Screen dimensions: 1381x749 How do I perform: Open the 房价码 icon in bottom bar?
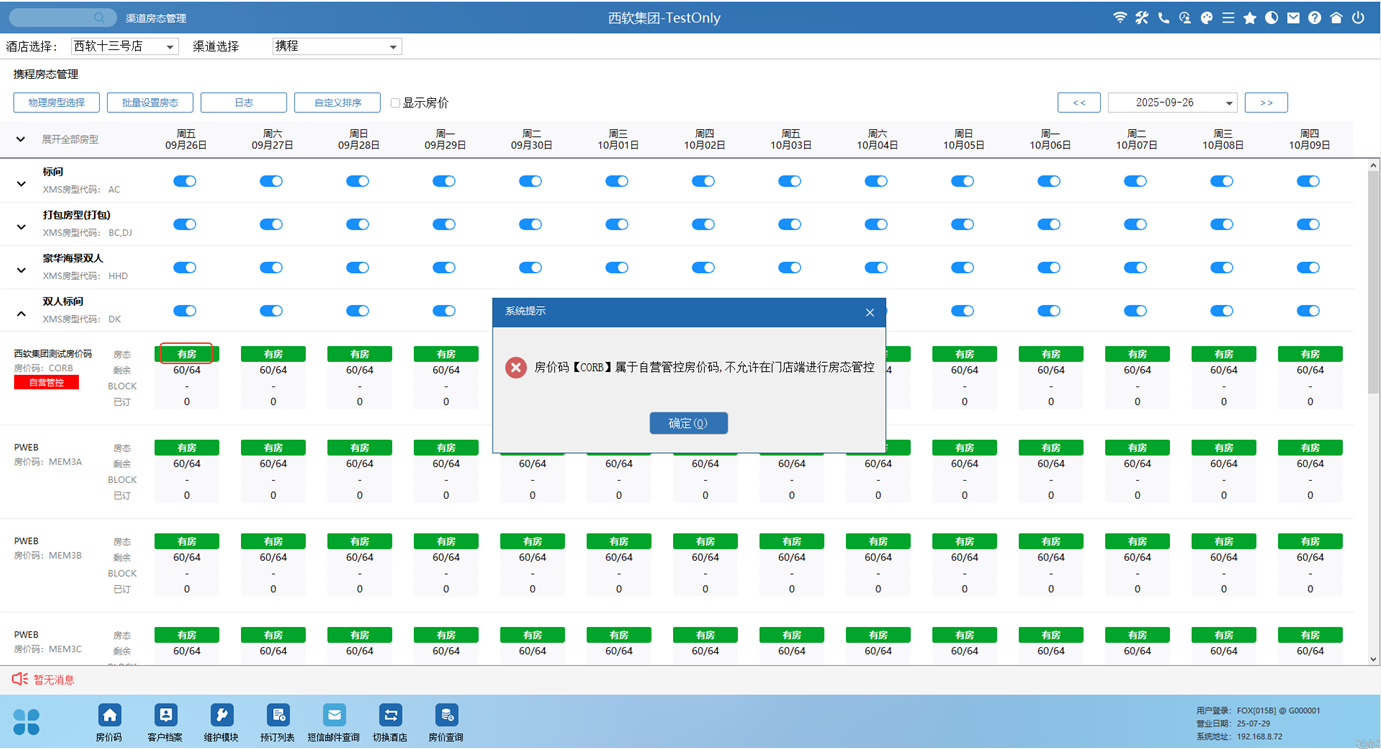(x=109, y=716)
